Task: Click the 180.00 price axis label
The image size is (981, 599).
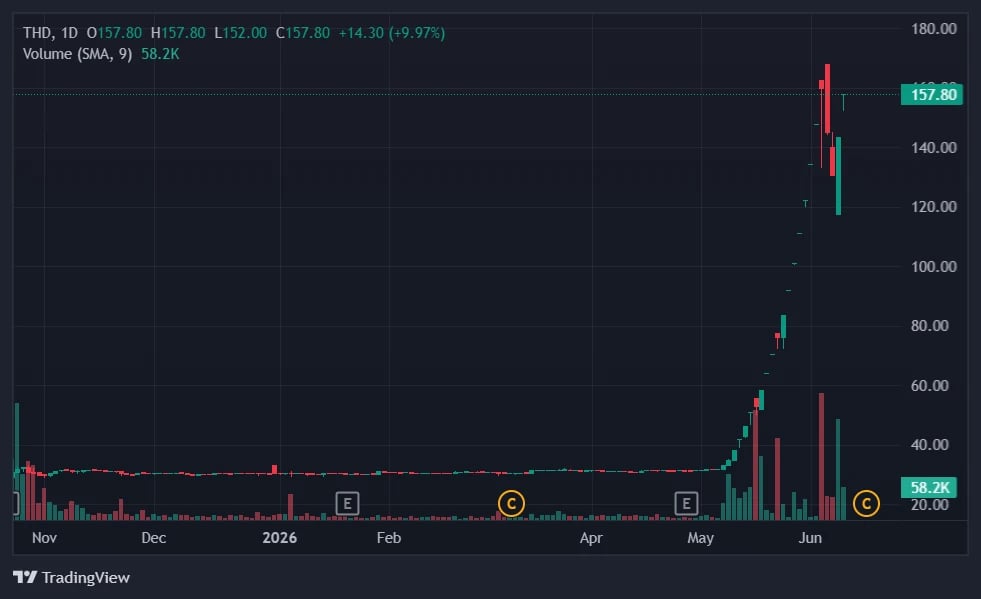Action: 933,29
